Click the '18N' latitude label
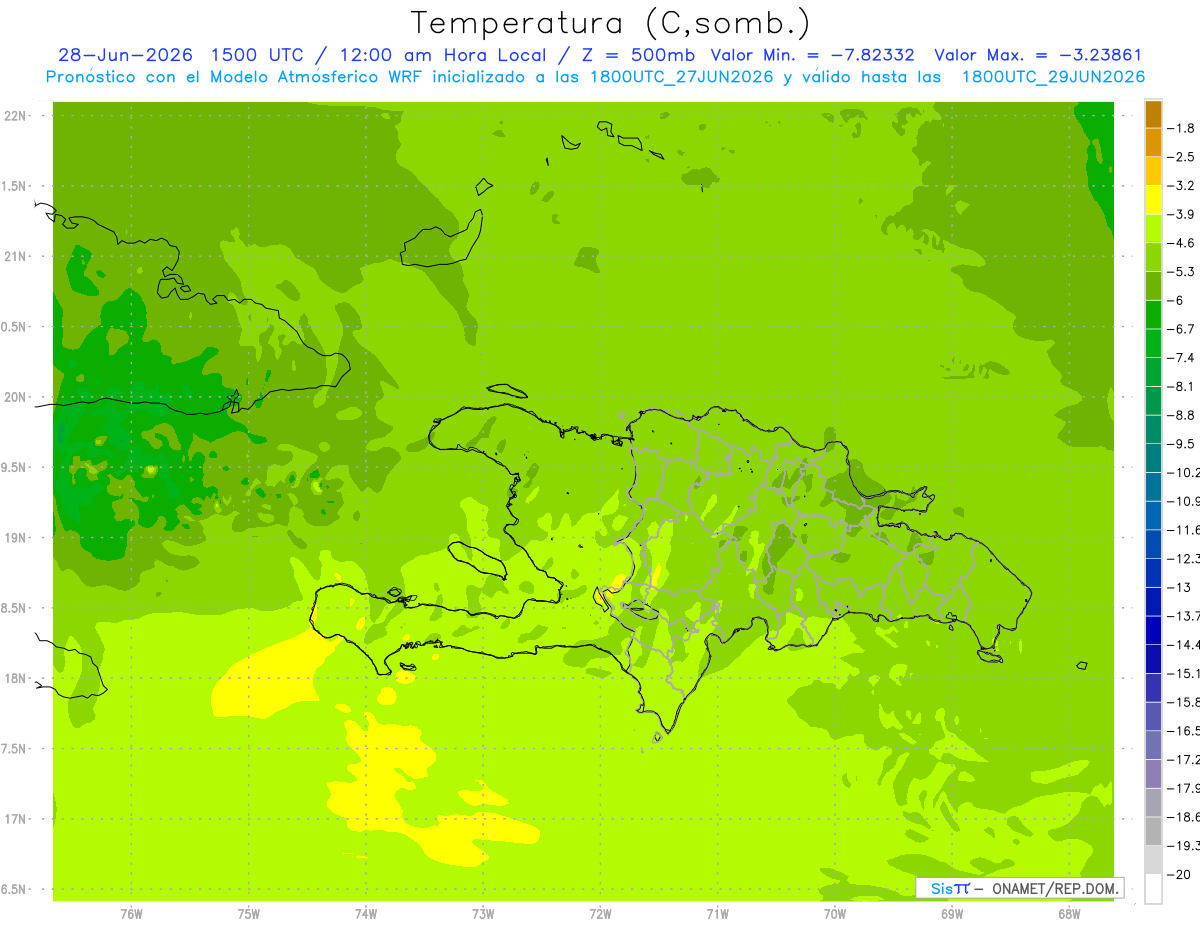The image size is (1200, 927). pyautogui.click(x=15, y=679)
